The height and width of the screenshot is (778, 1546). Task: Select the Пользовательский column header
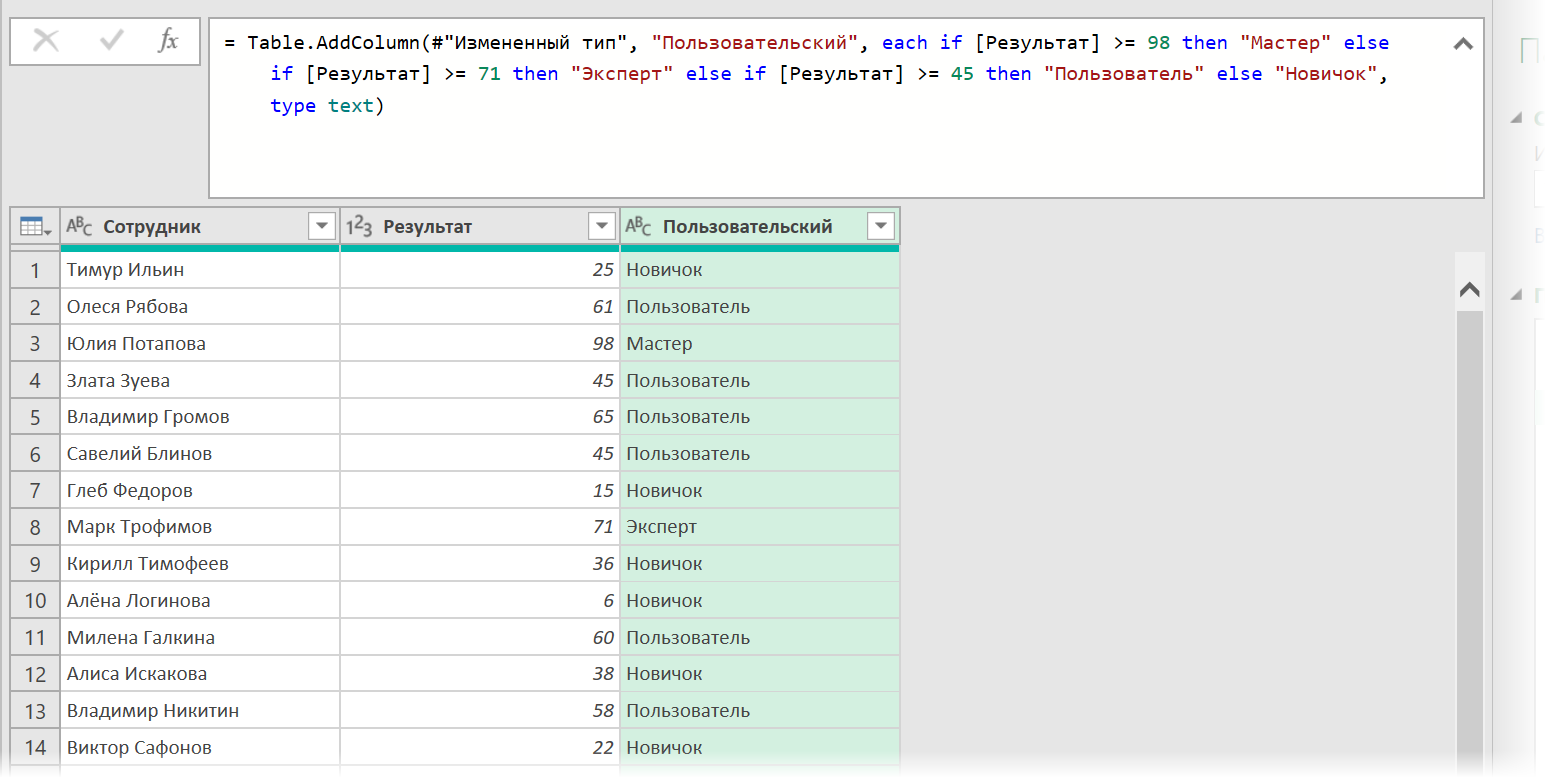760,227
